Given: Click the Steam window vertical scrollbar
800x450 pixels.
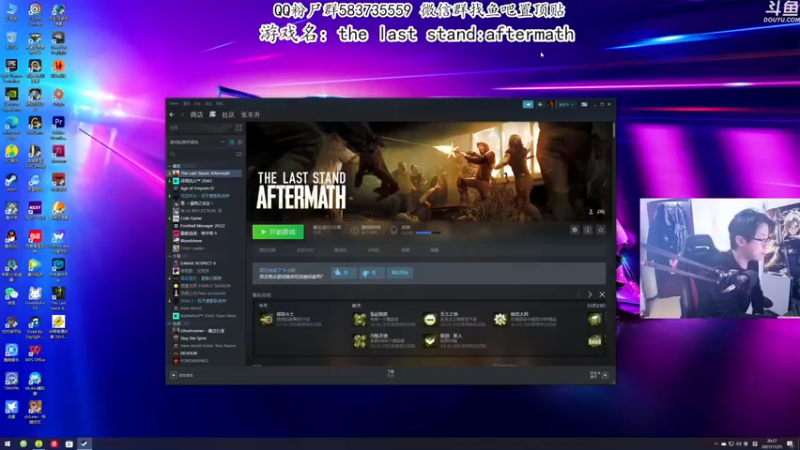Looking at the screenshot, I should (x=613, y=131).
